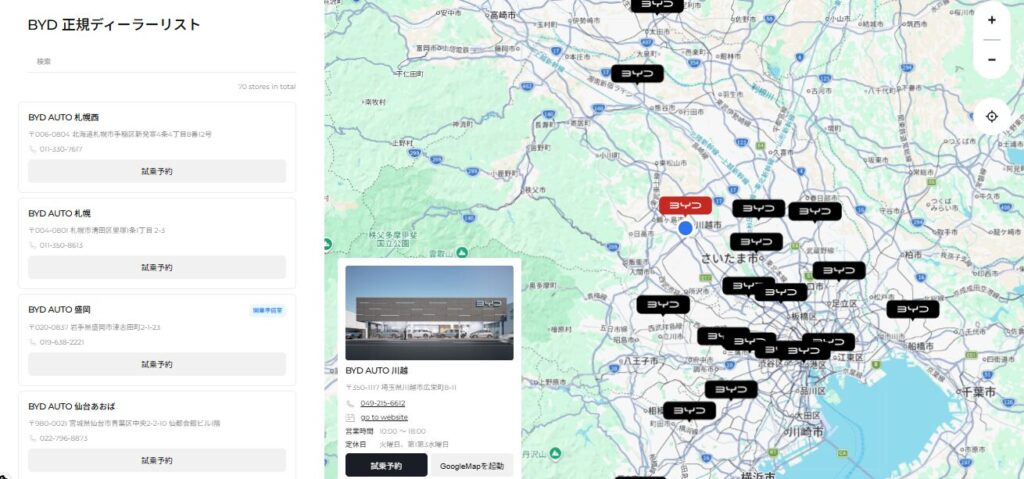Open BYD marker directly above 板橋区 label
Viewport: 1024px width, 479px height.
point(782,292)
